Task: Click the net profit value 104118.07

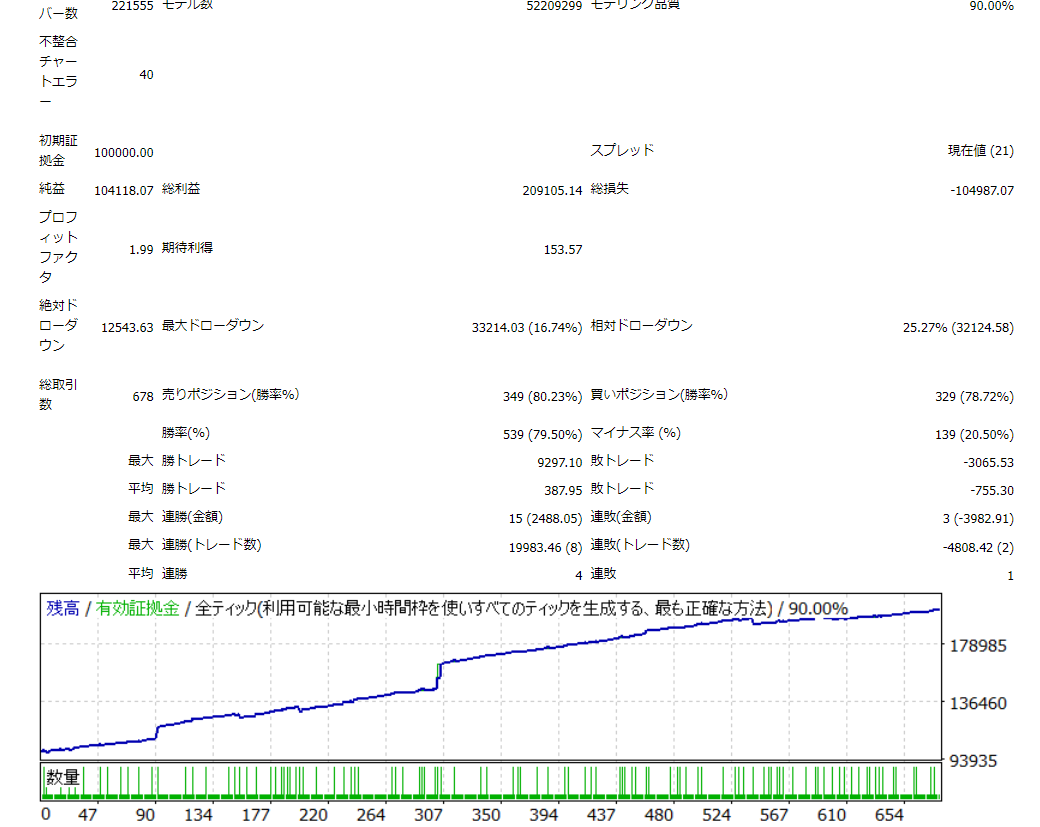Action: pos(124,190)
